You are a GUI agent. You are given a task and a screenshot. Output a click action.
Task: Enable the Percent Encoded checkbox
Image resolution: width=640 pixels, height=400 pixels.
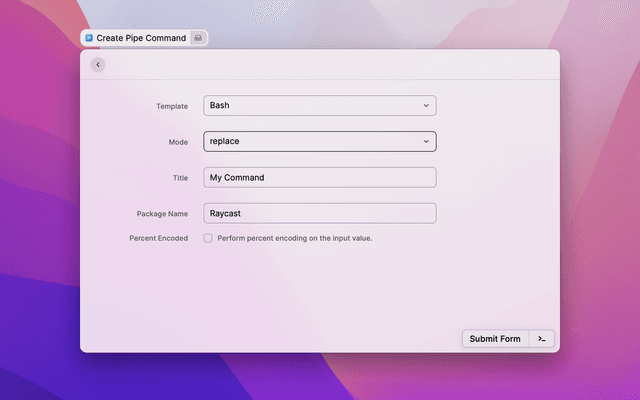pyautogui.click(x=208, y=238)
